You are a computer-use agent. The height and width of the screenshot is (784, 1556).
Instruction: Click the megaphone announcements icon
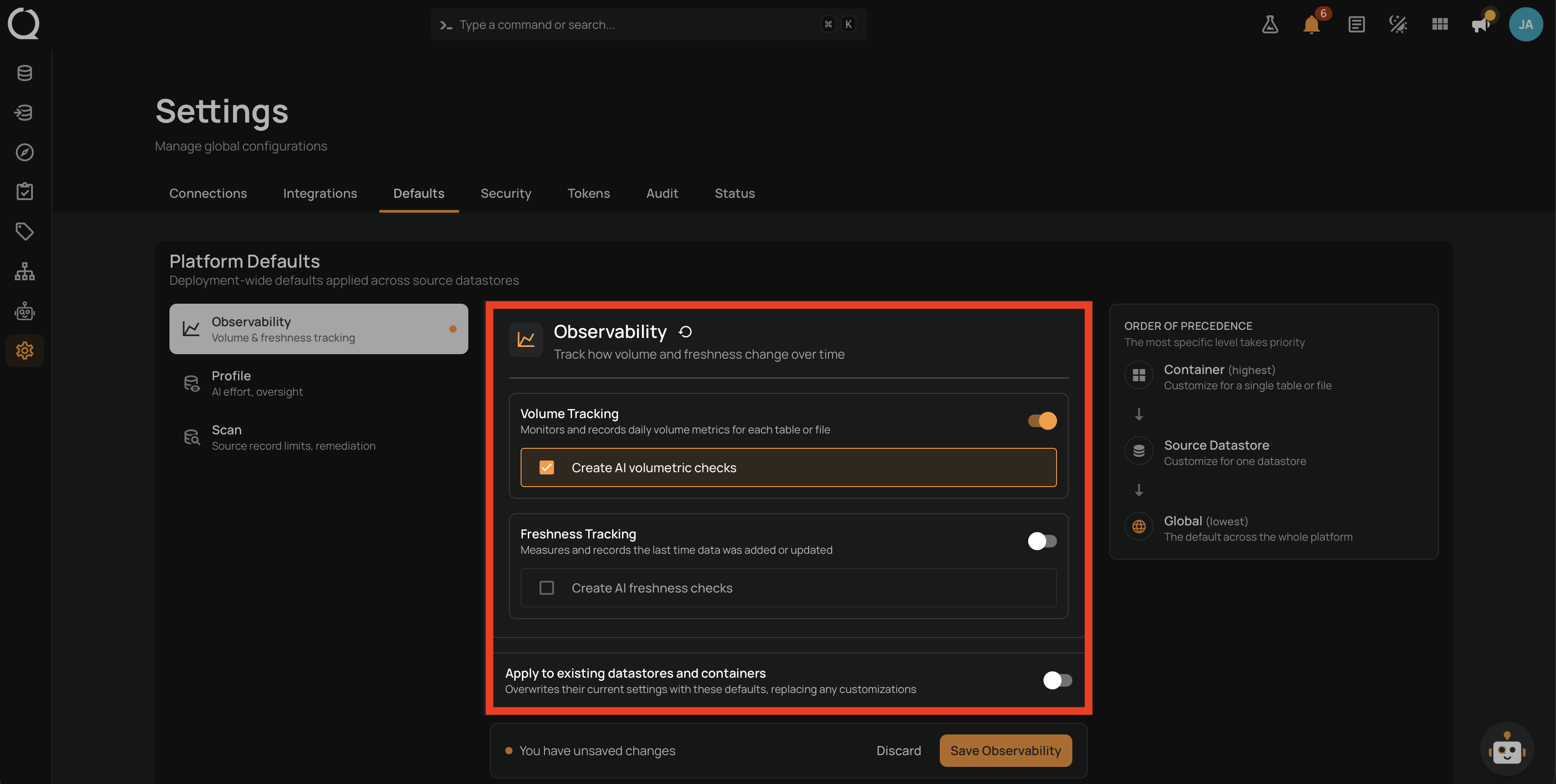tap(1482, 24)
